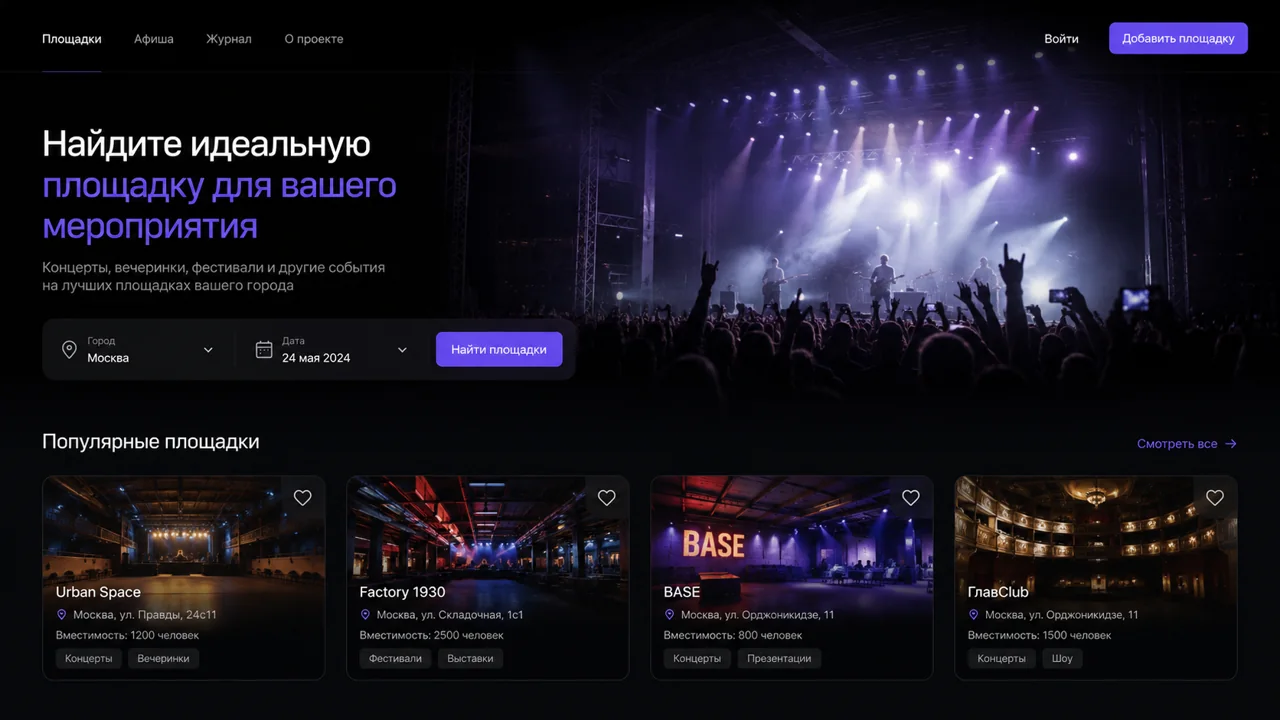Select the Шоу tag on ГлавClub card
This screenshot has height=720, width=1280.
(1063, 659)
